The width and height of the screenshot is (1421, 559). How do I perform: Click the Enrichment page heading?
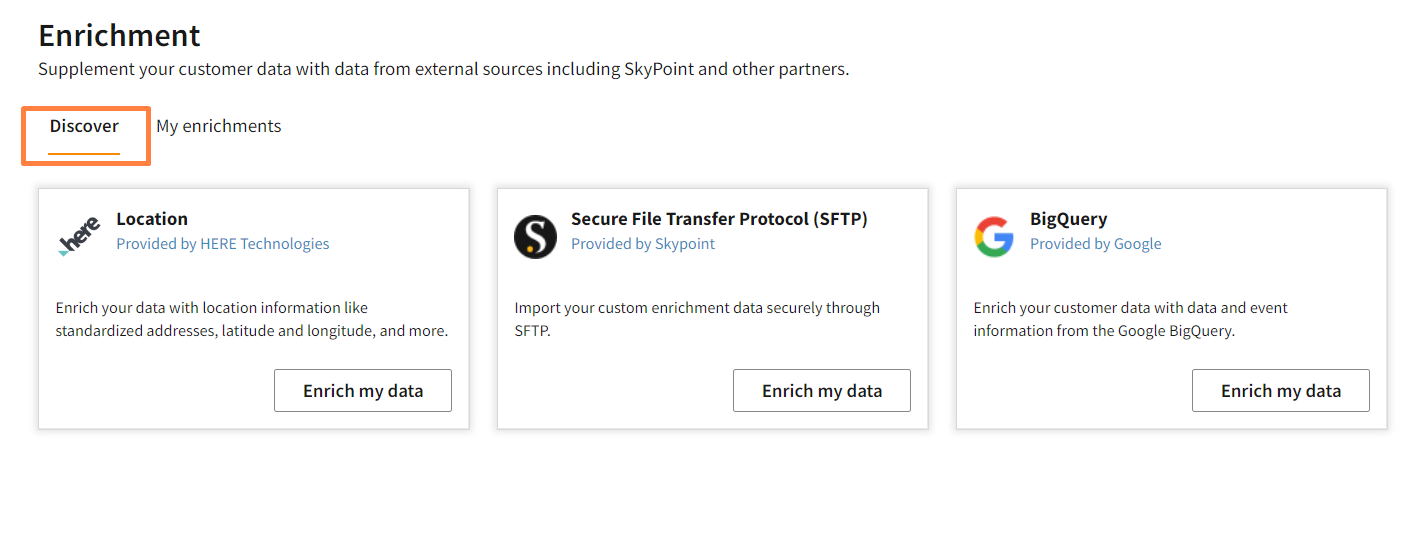tap(119, 36)
